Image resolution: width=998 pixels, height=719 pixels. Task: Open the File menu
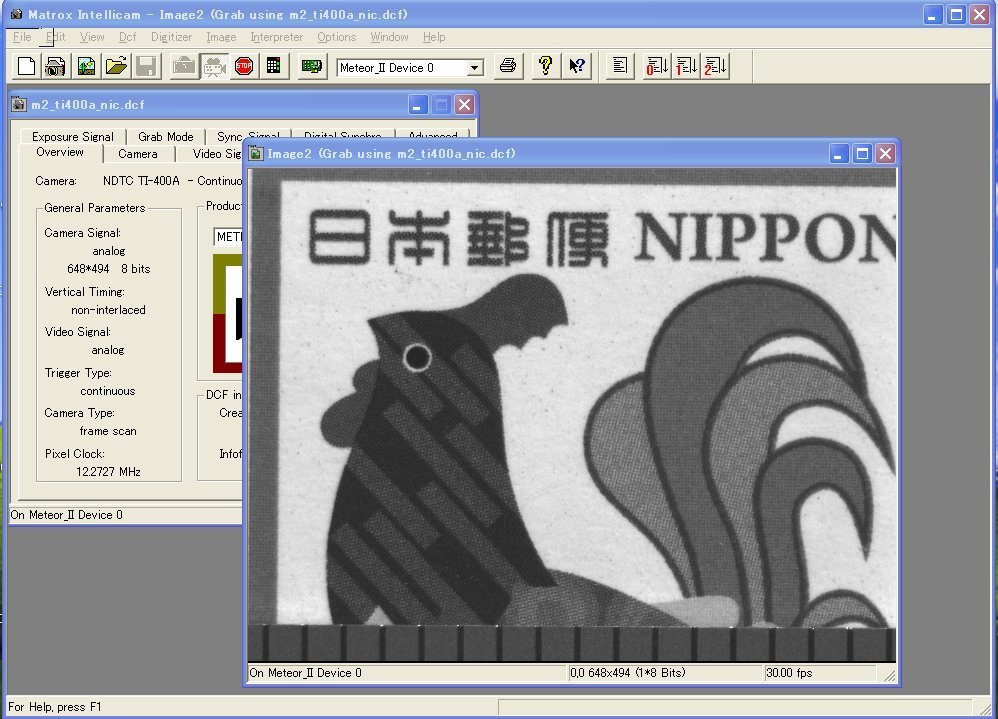(22, 37)
